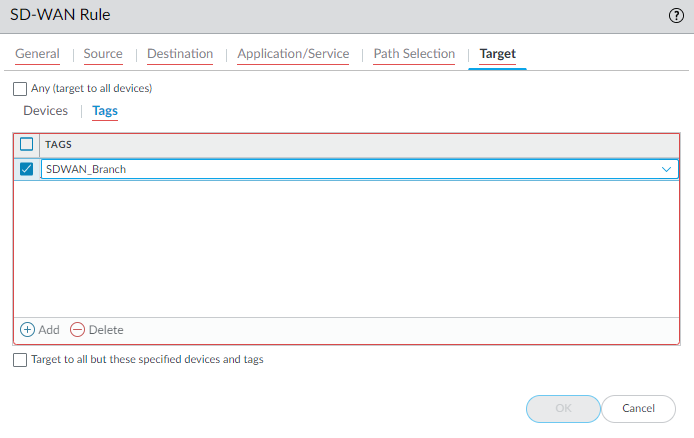Select the Path Selection tab
The image size is (694, 438).
pyautogui.click(x=414, y=54)
